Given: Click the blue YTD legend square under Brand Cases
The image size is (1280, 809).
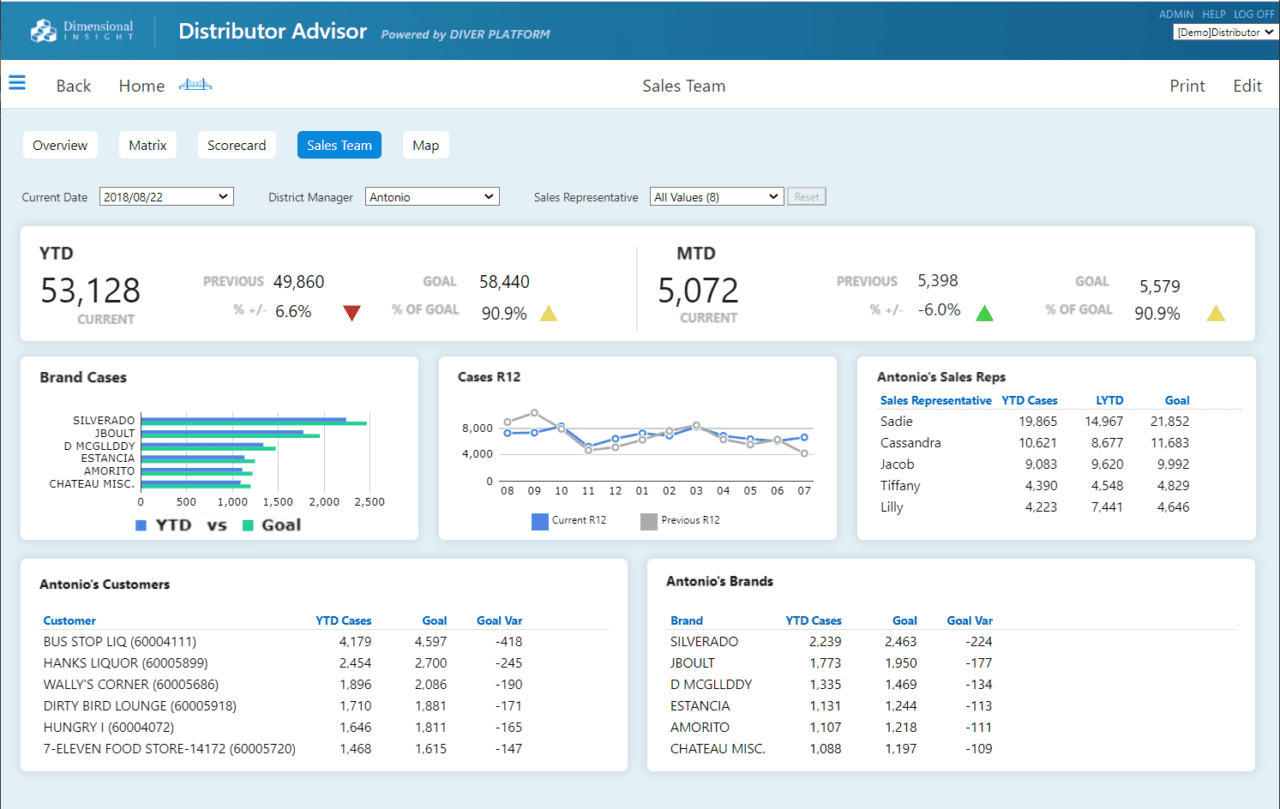Looking at the screenshot, I should (x=143, y=524).
